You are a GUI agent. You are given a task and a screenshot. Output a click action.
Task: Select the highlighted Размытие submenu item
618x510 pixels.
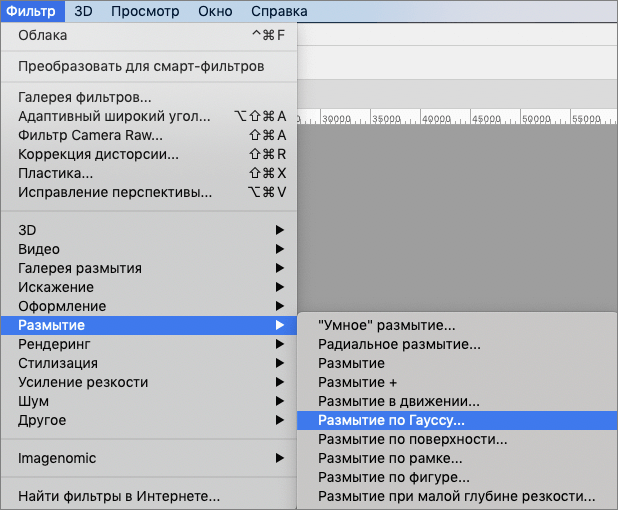[x=149, y=325]
